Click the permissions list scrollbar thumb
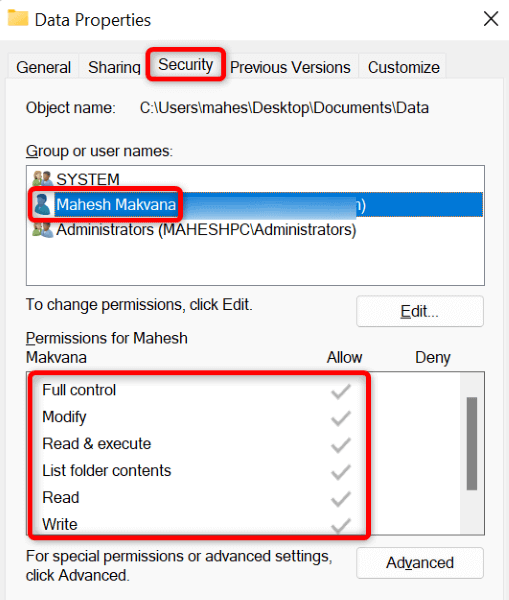Image resolution: width=509 pixels, height=600 pixels. (x=472, y=443)
